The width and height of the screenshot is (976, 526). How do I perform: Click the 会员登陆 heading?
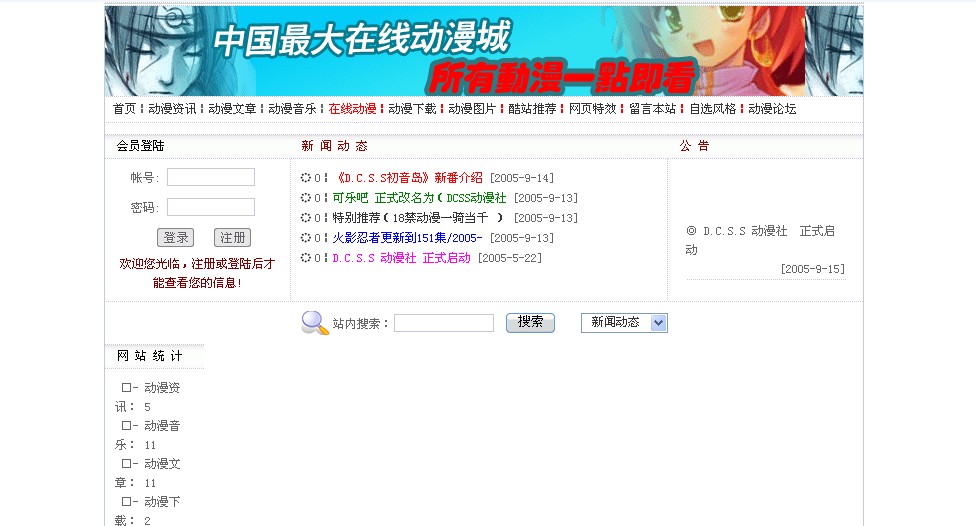[x=141, y=146]
